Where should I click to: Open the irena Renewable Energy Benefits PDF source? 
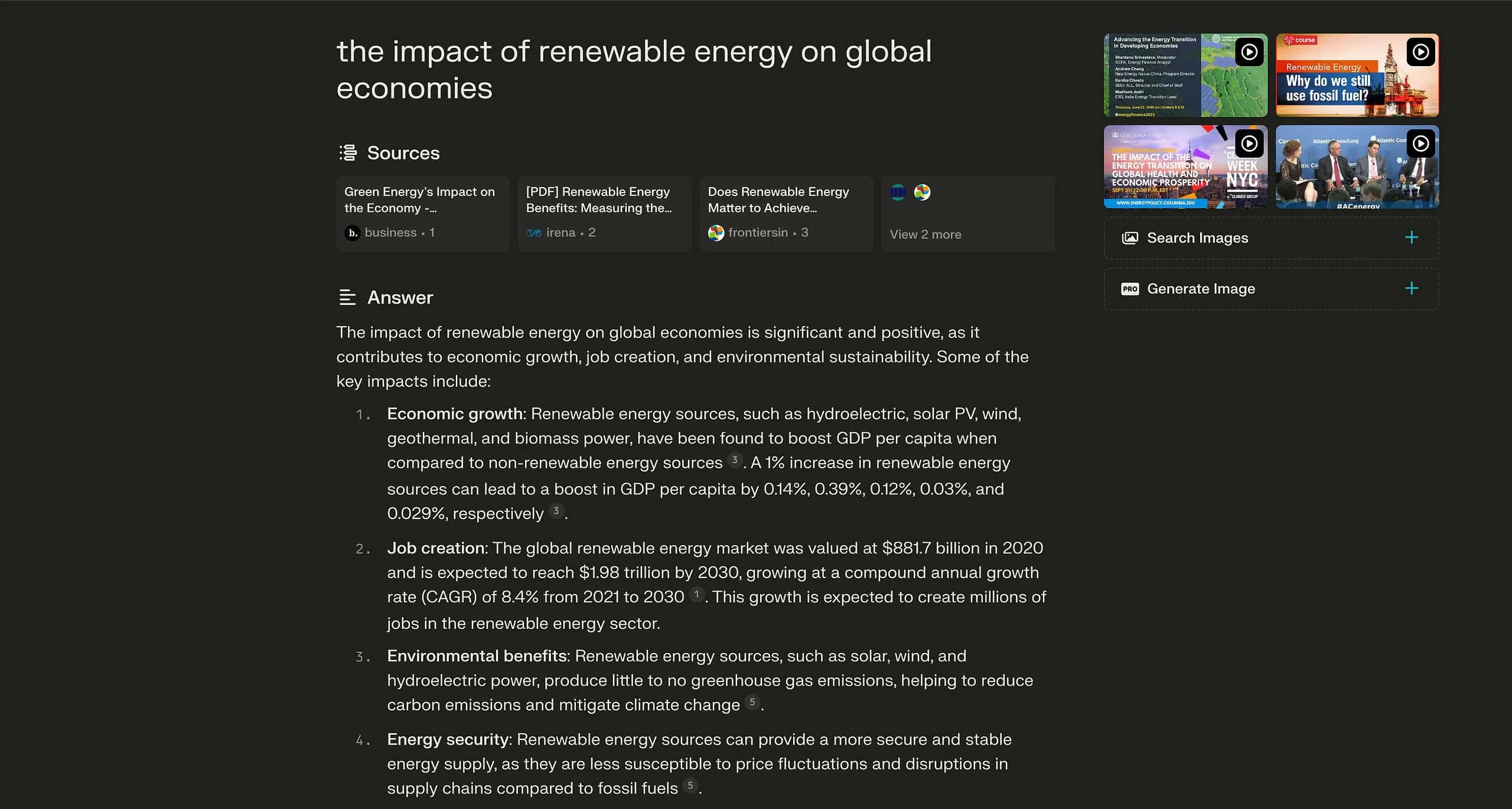tap(605, 214)
